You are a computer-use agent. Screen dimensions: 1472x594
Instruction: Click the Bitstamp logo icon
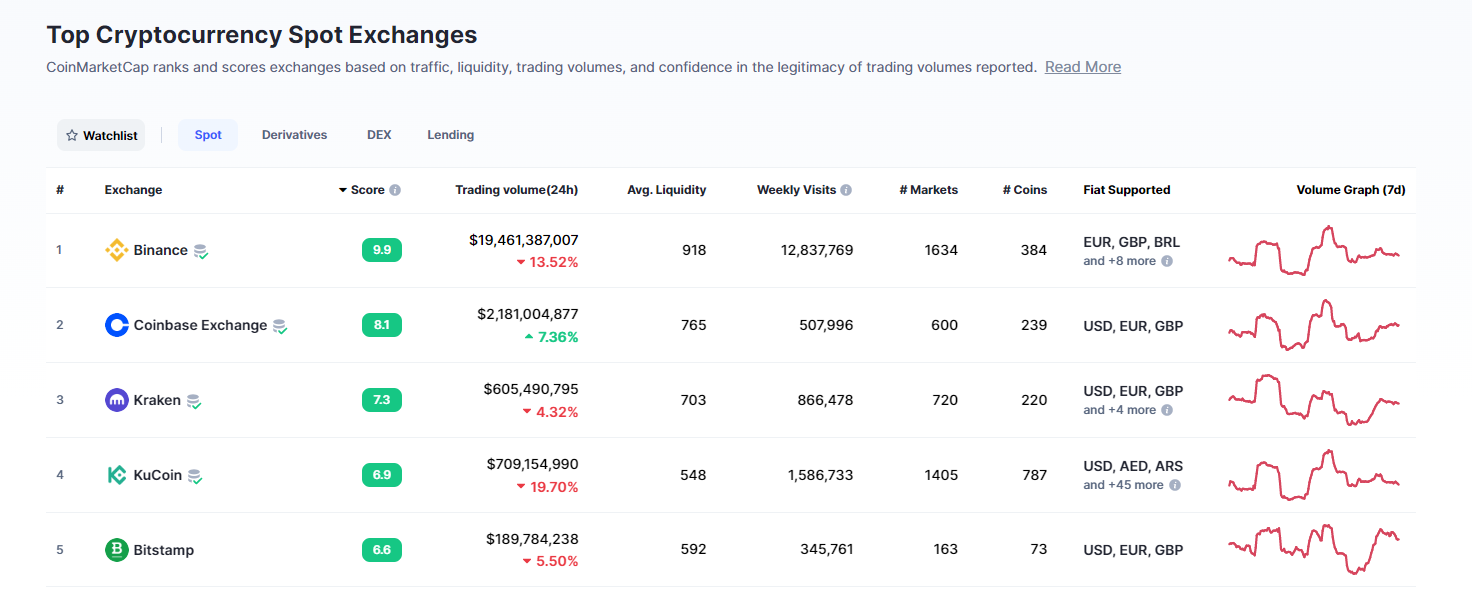tap(117, 550)
